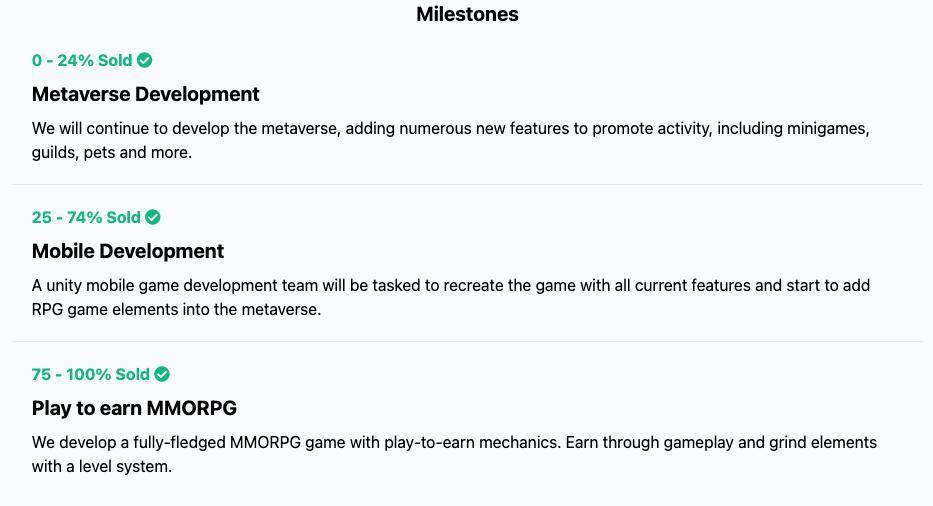The image size is (933, 506).
Task: Select the 75 - 100% Sold label
Action: [x=90, y=374]
